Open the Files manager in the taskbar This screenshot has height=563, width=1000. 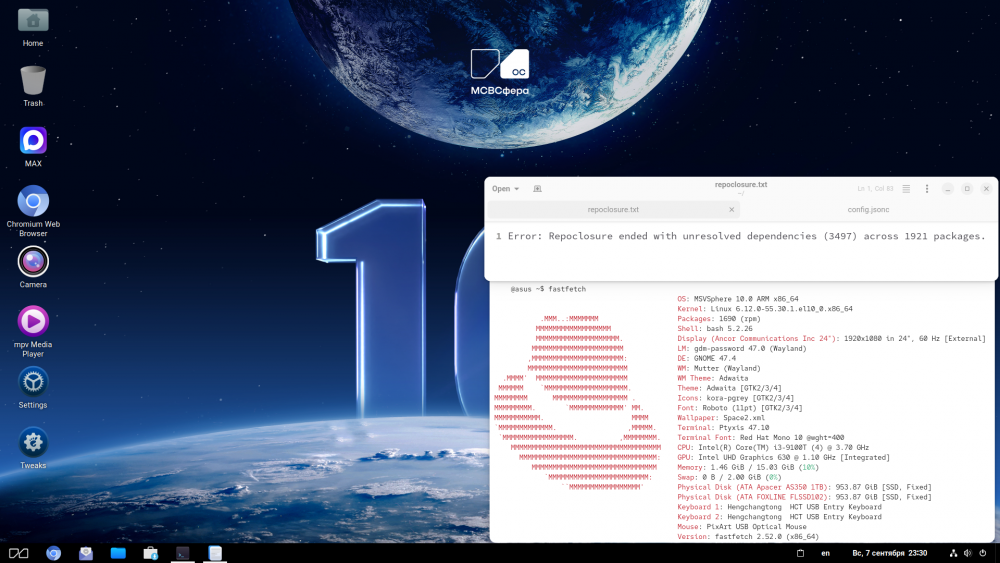tap(118, 553)
